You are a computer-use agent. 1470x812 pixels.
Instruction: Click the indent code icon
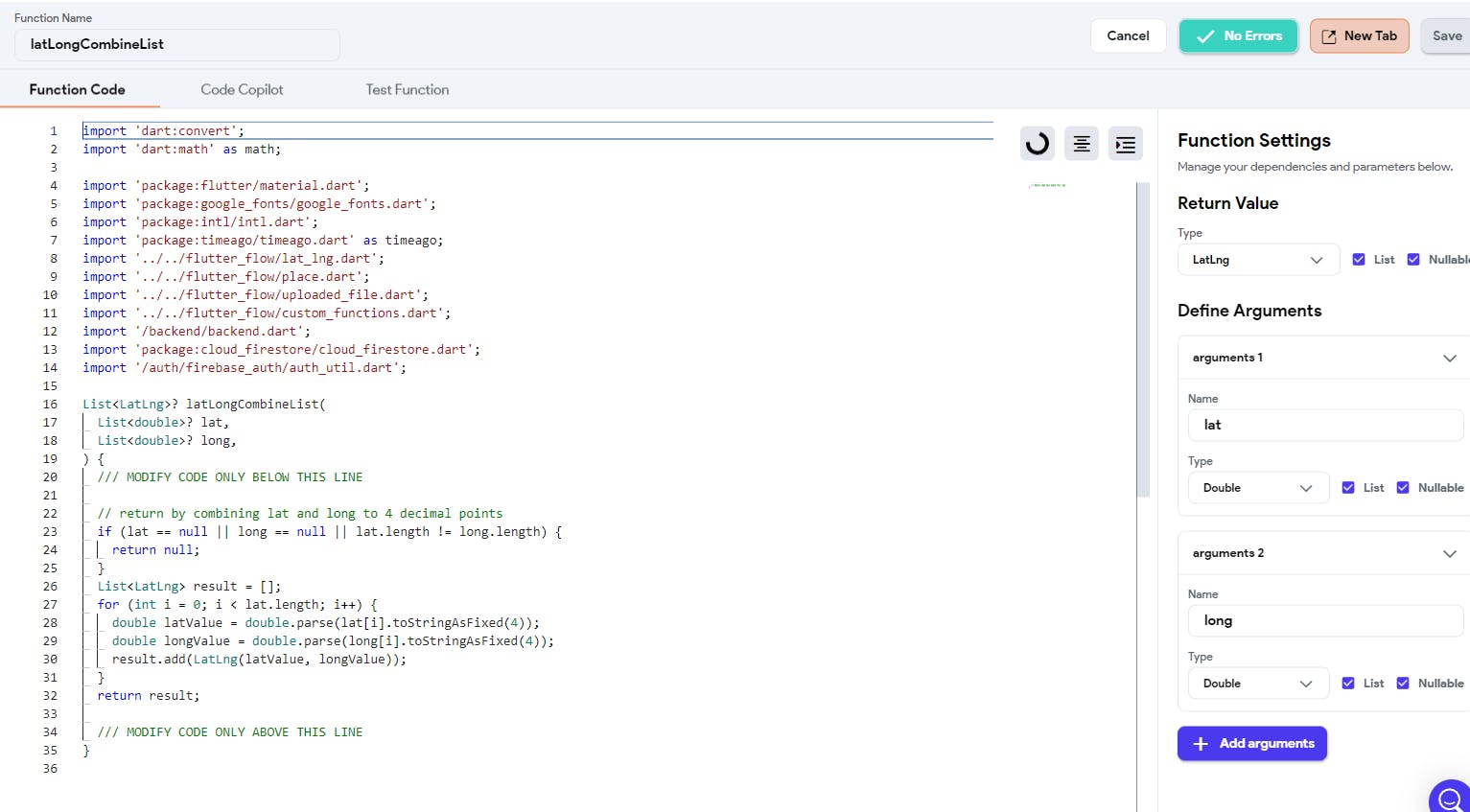pyautogui.click(x=1125, y=144)
